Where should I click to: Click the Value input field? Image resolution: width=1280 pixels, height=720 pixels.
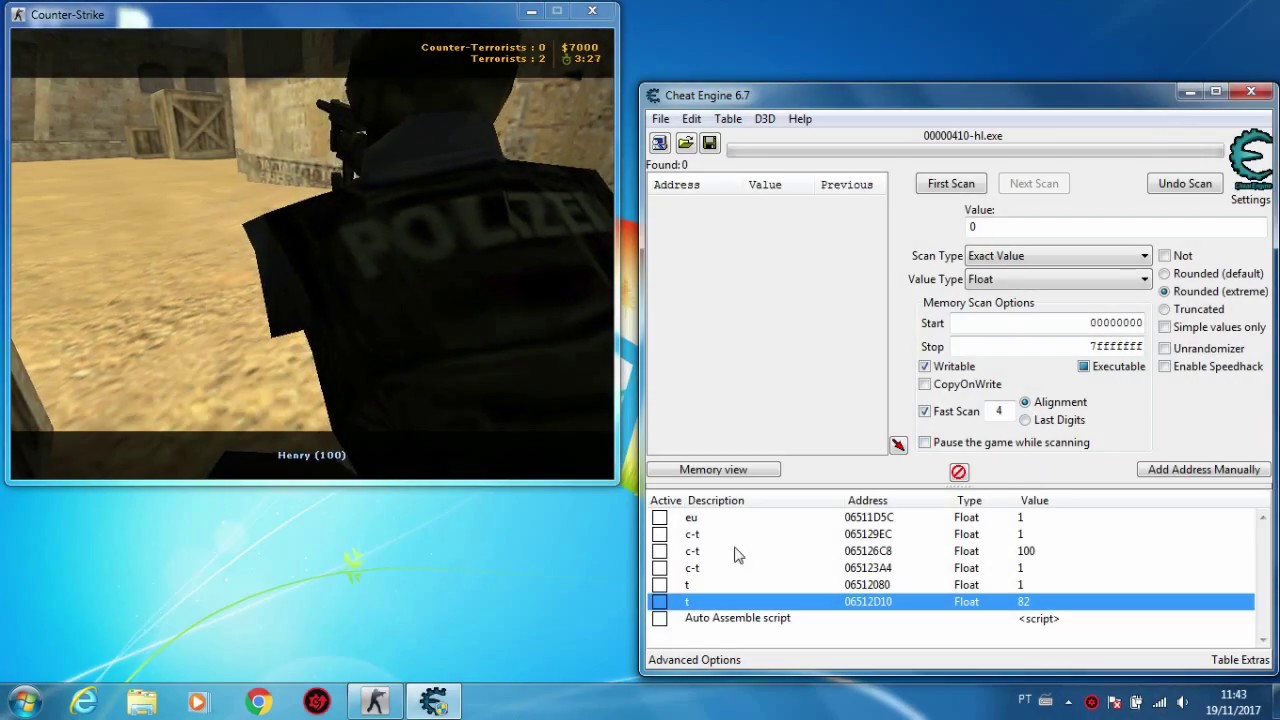click(x=1116, y=228)
